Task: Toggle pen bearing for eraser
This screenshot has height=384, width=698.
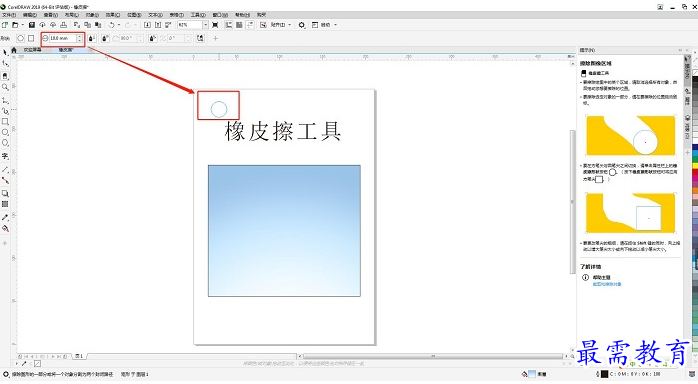Action: [153, 38]
